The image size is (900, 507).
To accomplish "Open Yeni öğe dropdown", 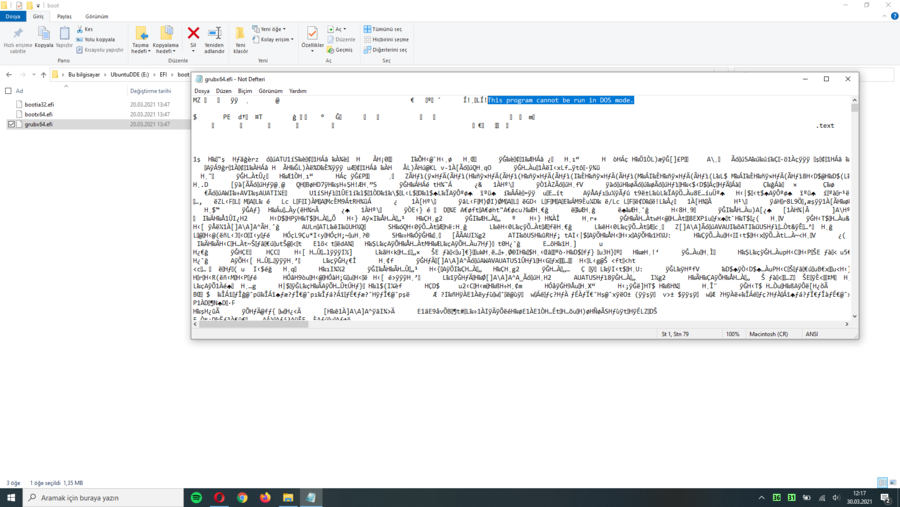I will pyautogui.click(x=269, y=29).
